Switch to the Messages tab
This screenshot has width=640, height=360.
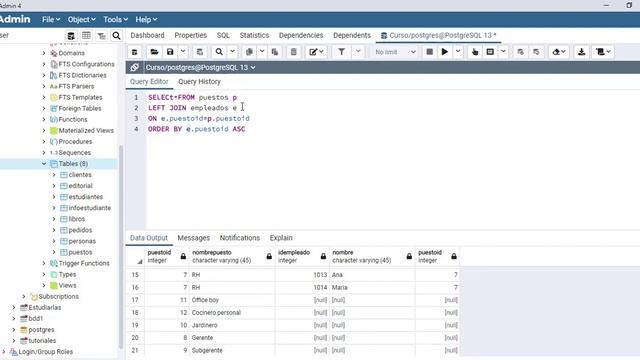point(193,238)
